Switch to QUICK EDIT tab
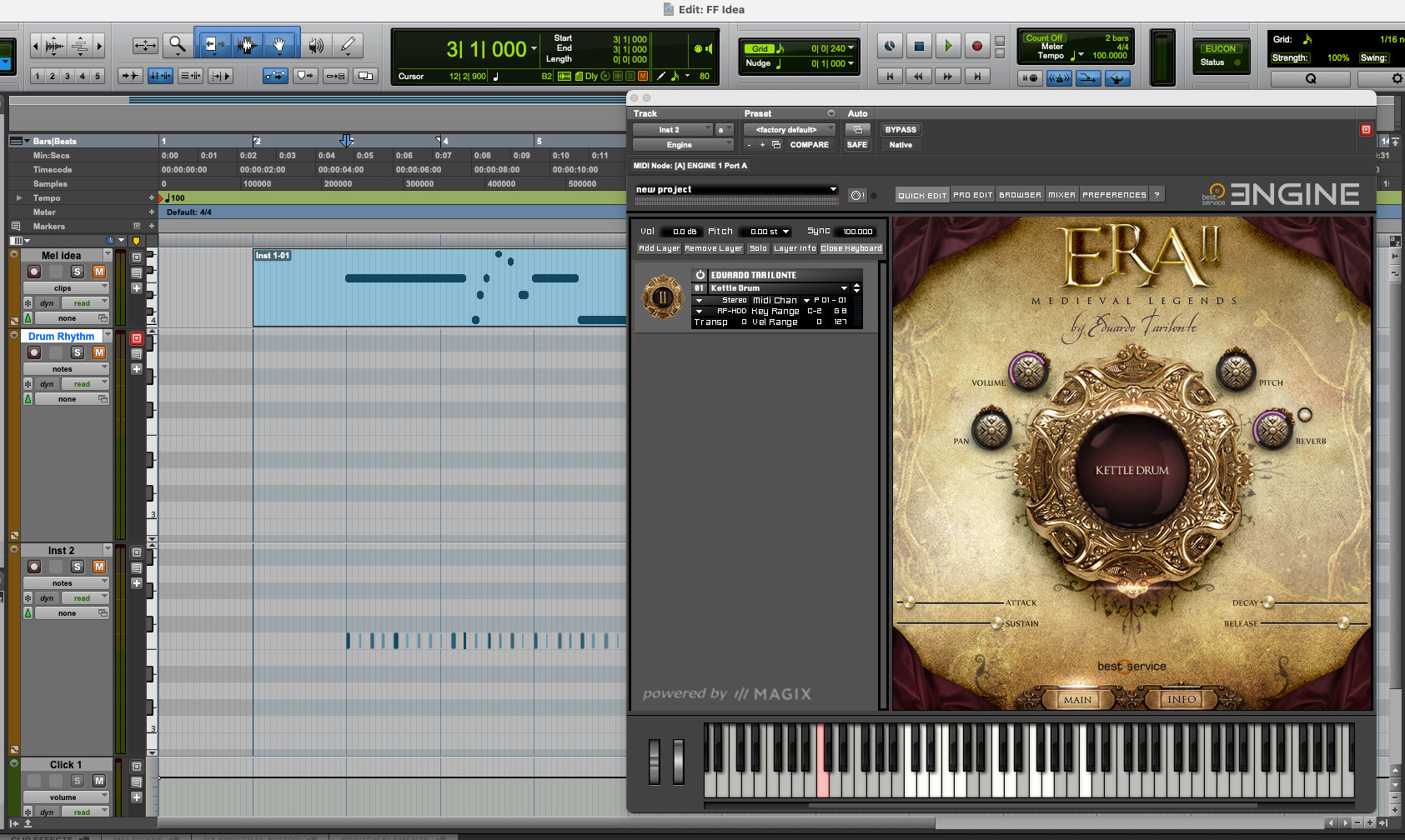 pos(922,195)
